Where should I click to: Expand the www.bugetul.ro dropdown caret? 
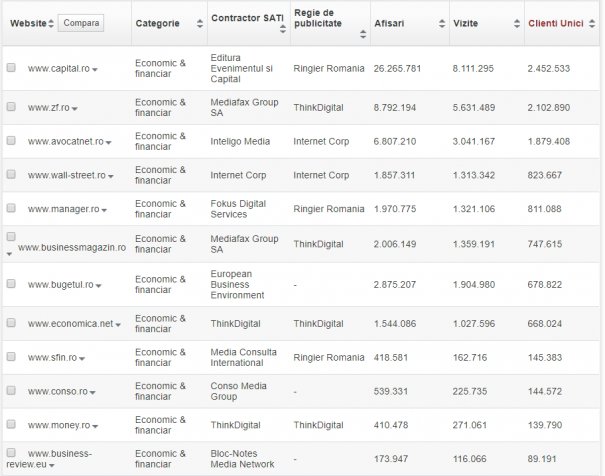tap(98, 286)
